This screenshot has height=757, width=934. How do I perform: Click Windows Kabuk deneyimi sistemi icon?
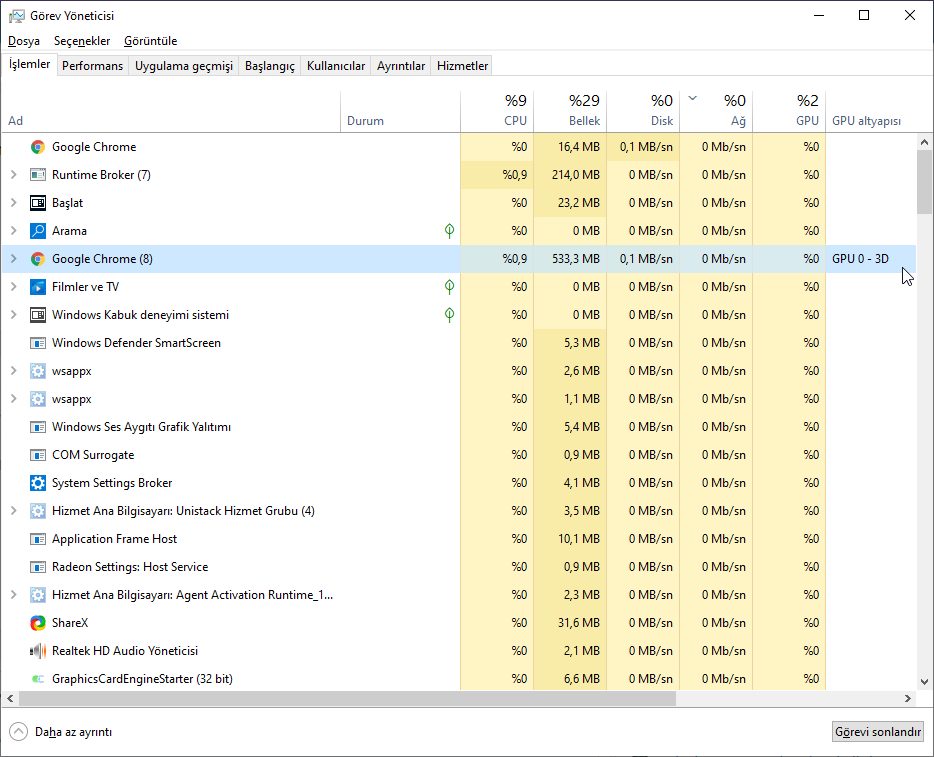pyautogui.click(x=38, y=315)
